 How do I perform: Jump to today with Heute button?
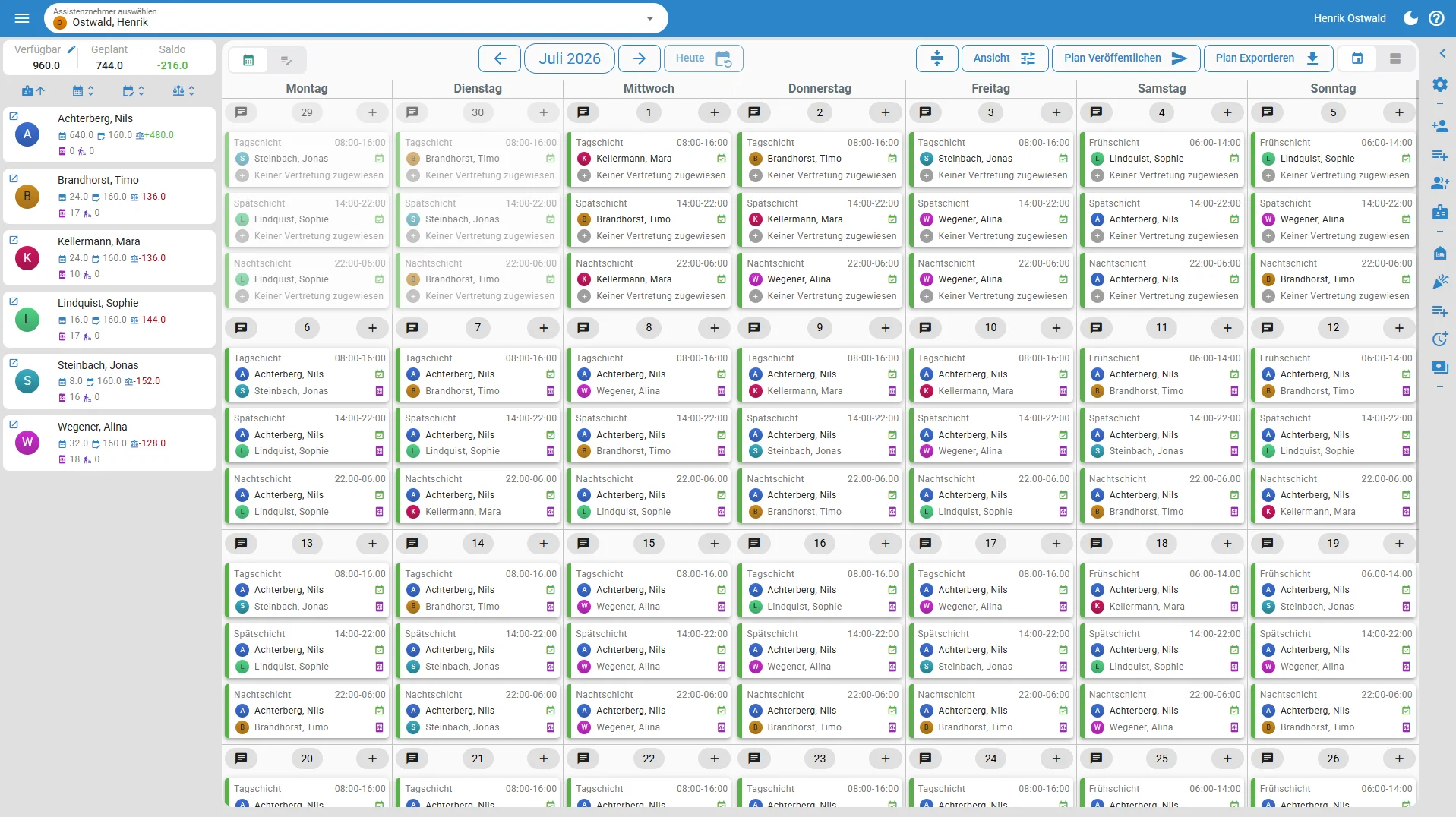[x=703, y=58]
